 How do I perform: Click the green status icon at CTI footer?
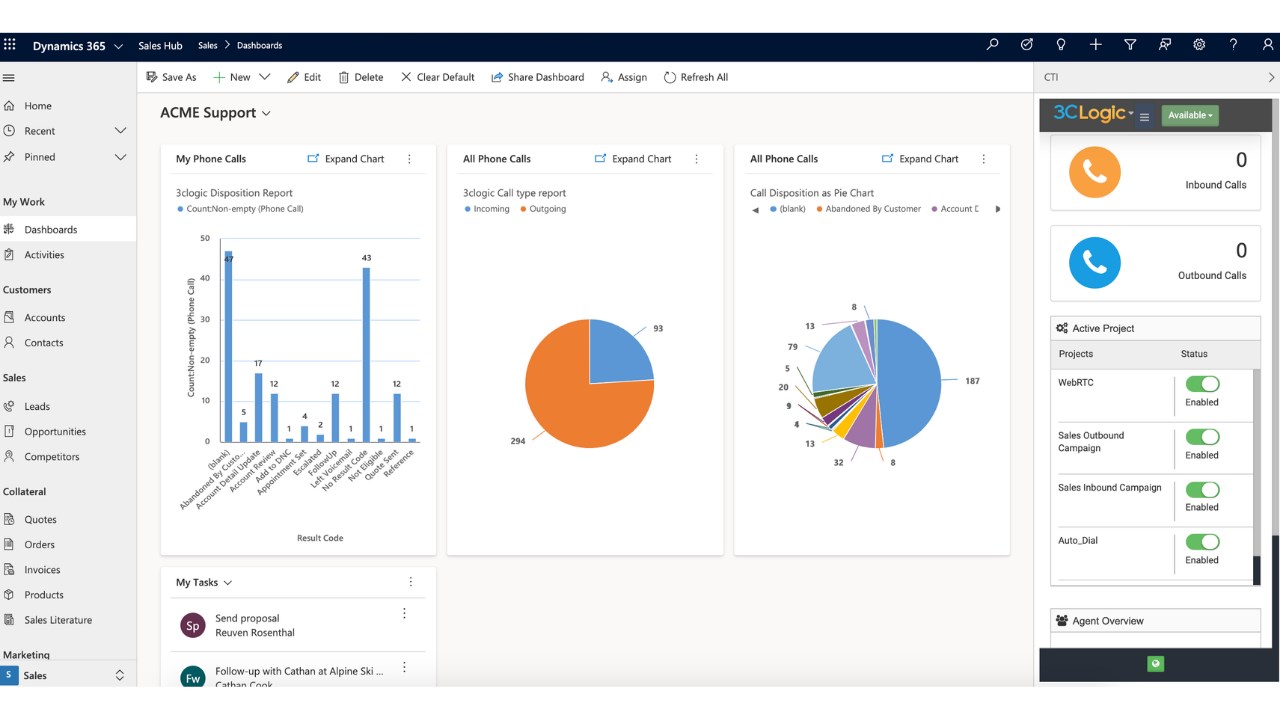tap(1156, 664)
